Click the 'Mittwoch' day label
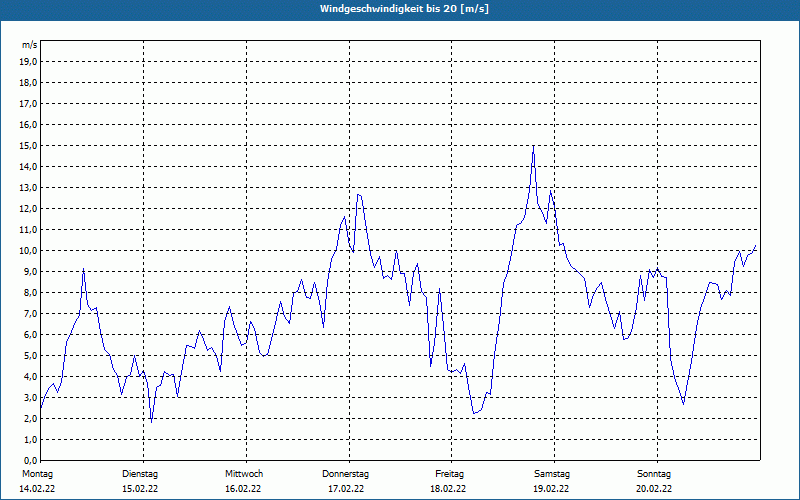Screen dimensions: 800x500 [244, 474]
